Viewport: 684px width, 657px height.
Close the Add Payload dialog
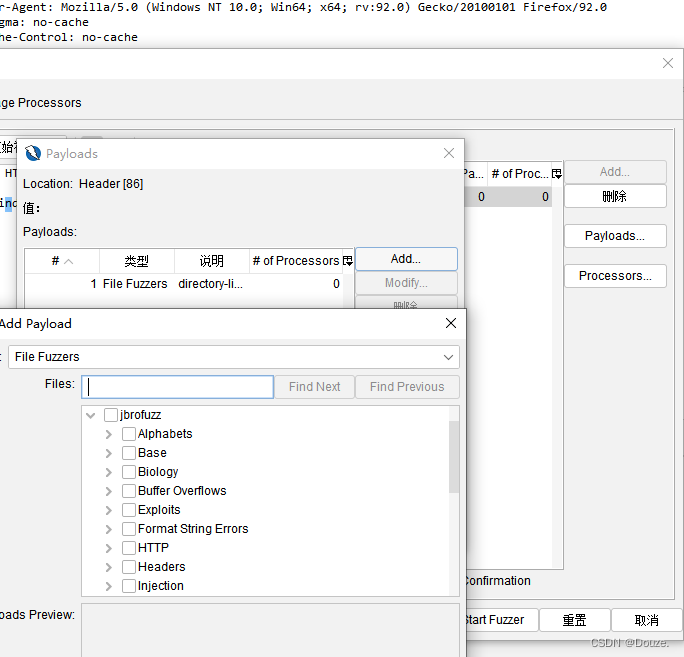tap(451, 323)
